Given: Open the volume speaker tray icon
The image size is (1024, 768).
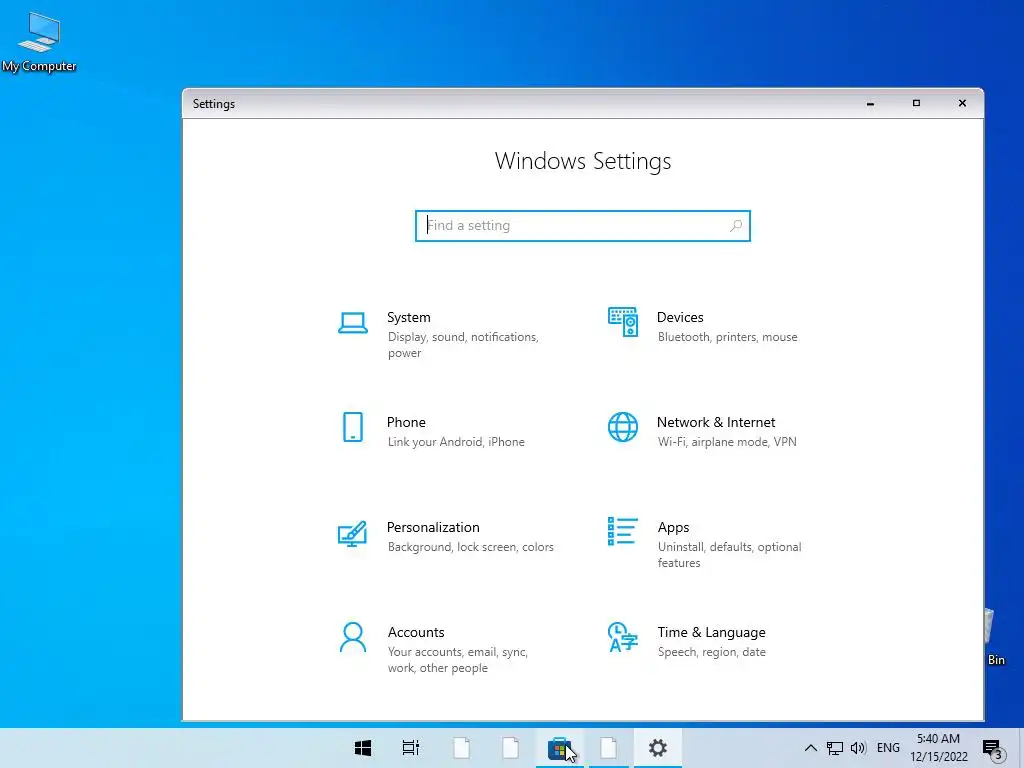Looking at the screenshot, I should (858, 748).
